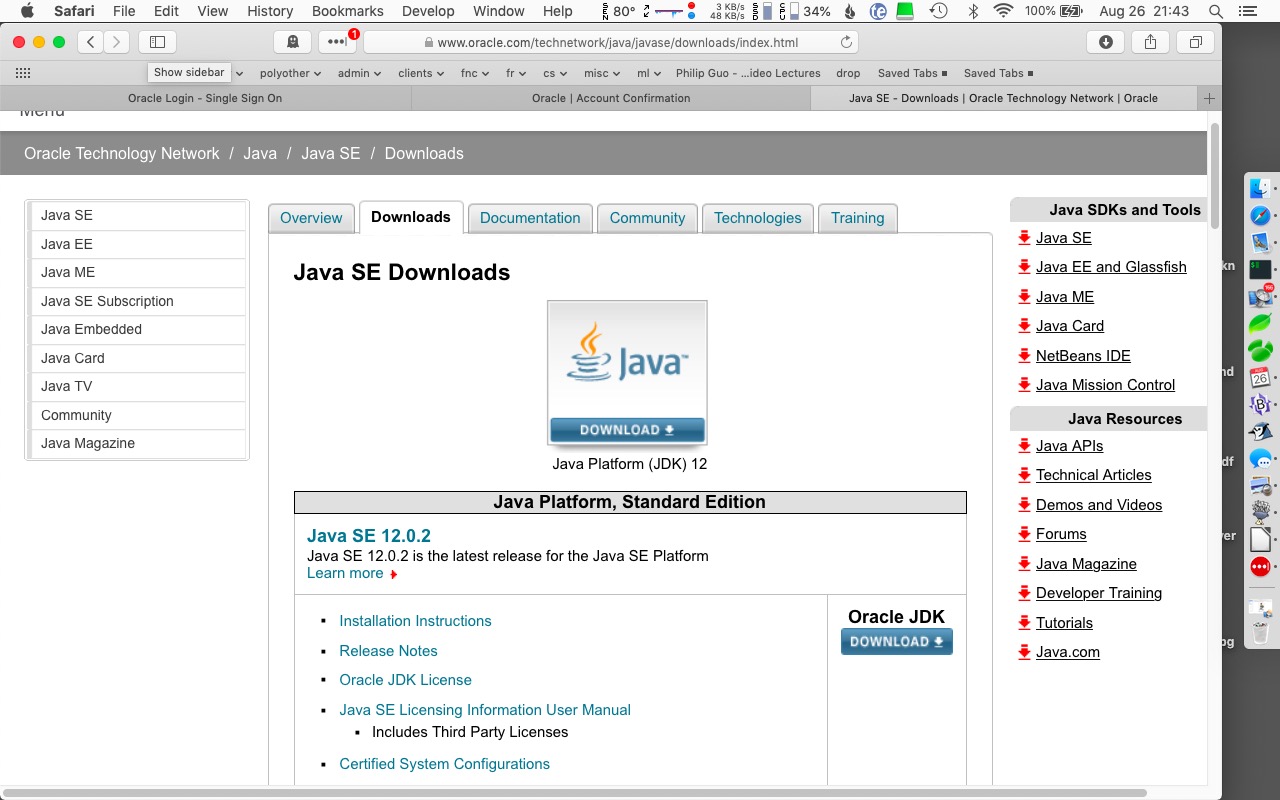Click the Safari address bar URL field
Screen dimensions: 1280x800
(610, 43)
